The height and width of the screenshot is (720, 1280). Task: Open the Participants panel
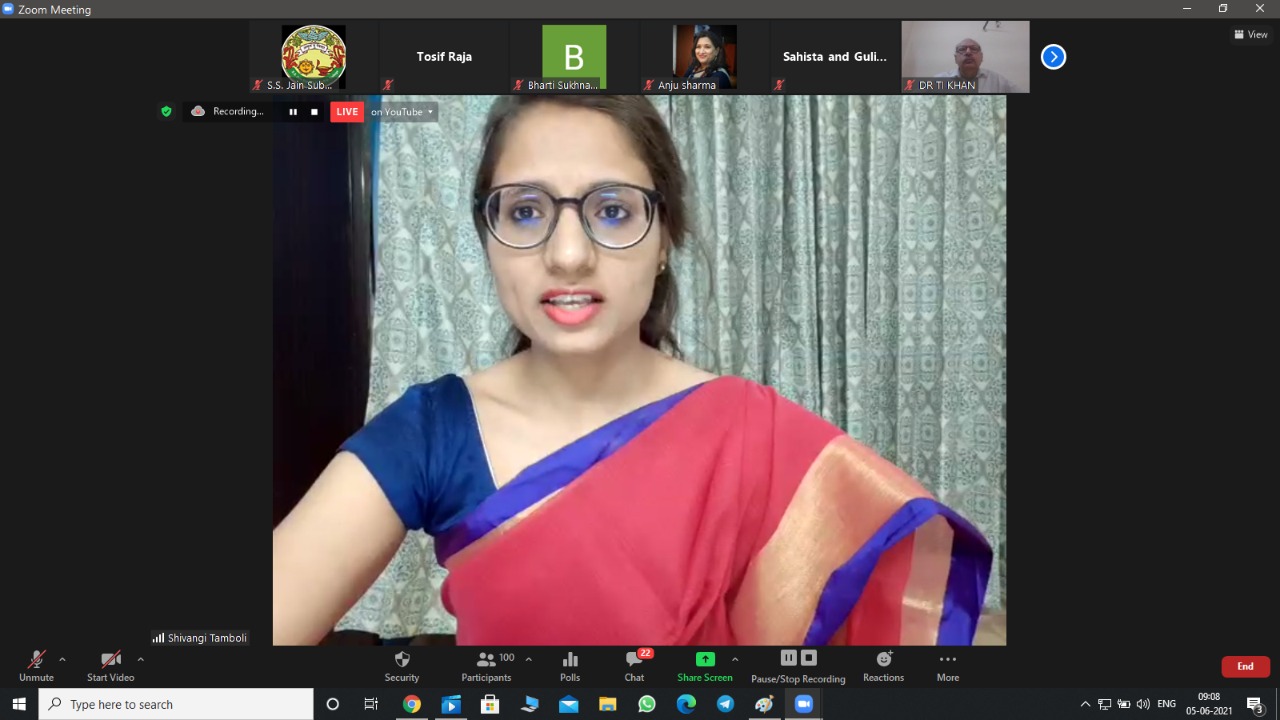pyautogui.click(x=486, y=666)
